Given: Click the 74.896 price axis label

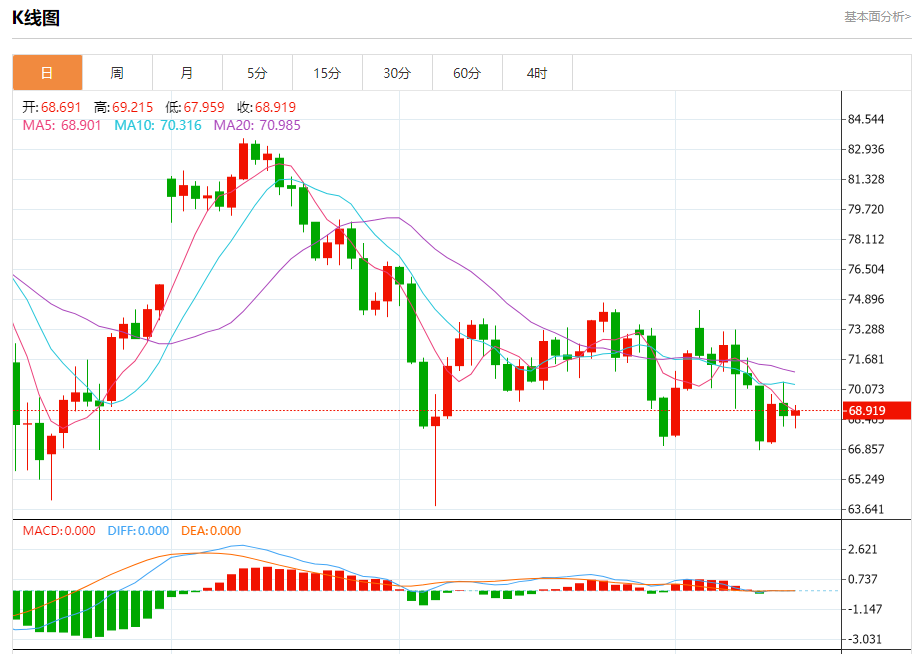Looking at the screenshot, I should pos(866,299).
